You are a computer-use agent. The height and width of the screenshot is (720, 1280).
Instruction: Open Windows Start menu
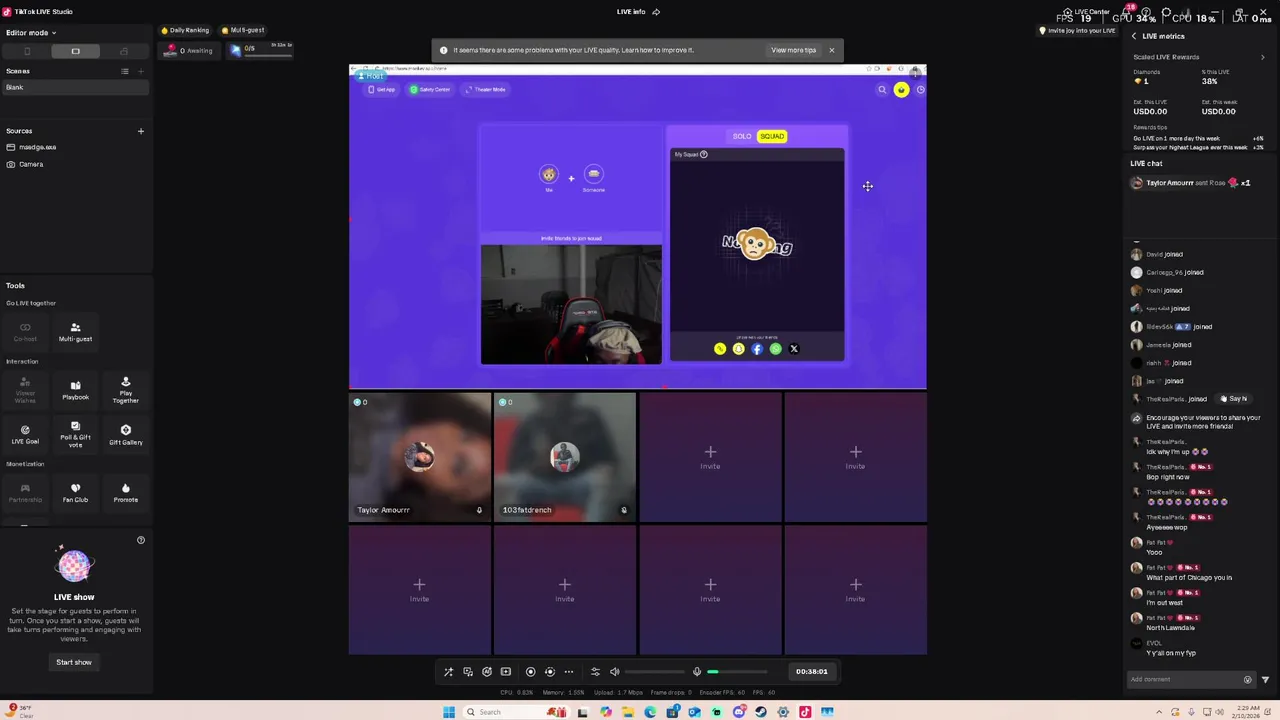pos(449,712)
